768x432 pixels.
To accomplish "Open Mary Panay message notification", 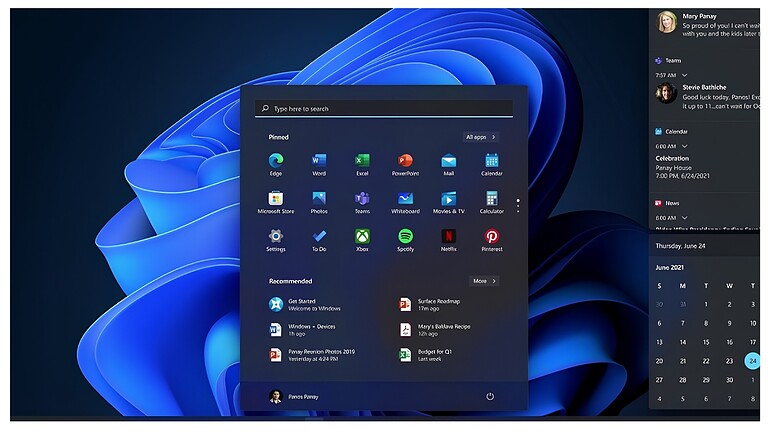I will (x=708, y=24).
